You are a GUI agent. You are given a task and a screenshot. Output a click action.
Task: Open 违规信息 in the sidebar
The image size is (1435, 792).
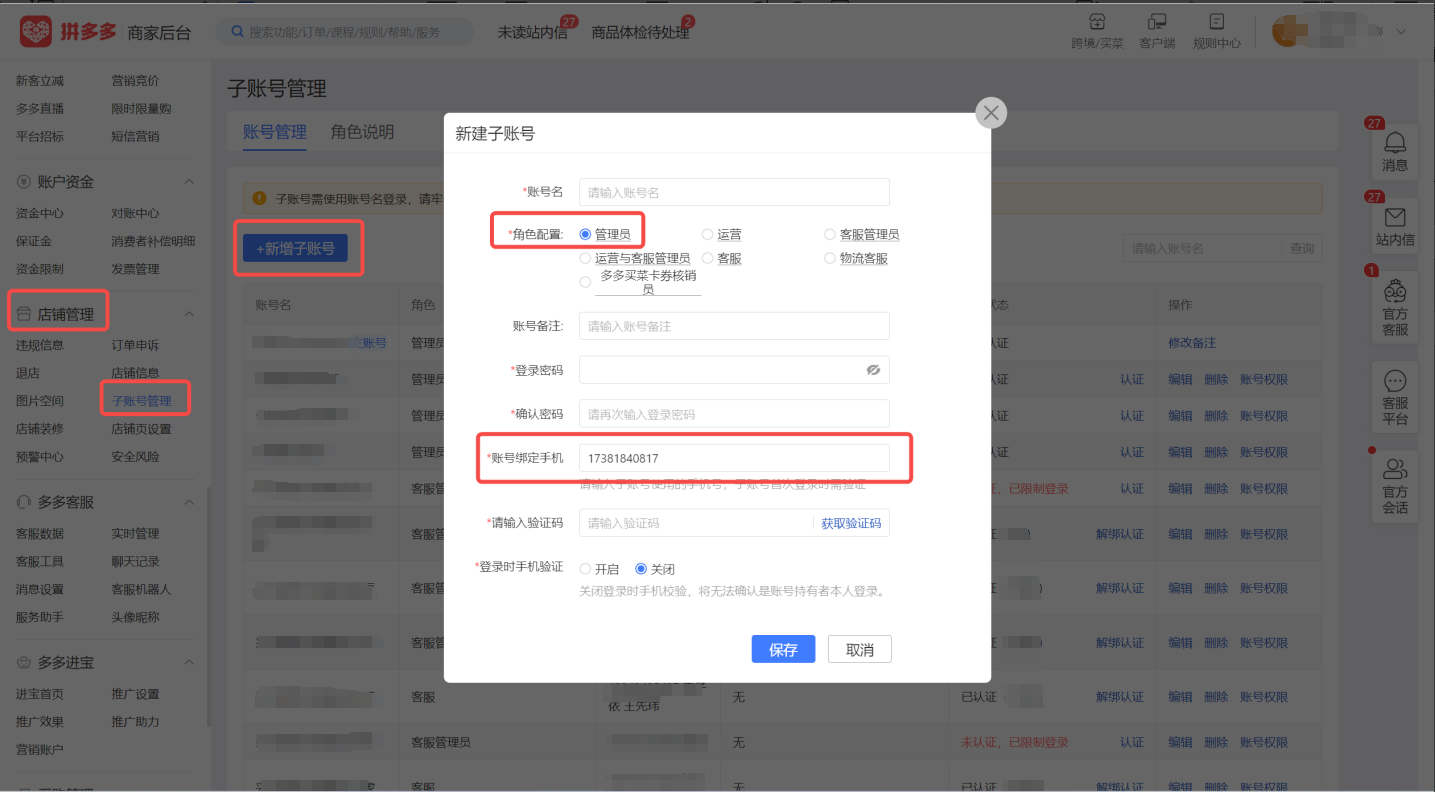[40, 345]
